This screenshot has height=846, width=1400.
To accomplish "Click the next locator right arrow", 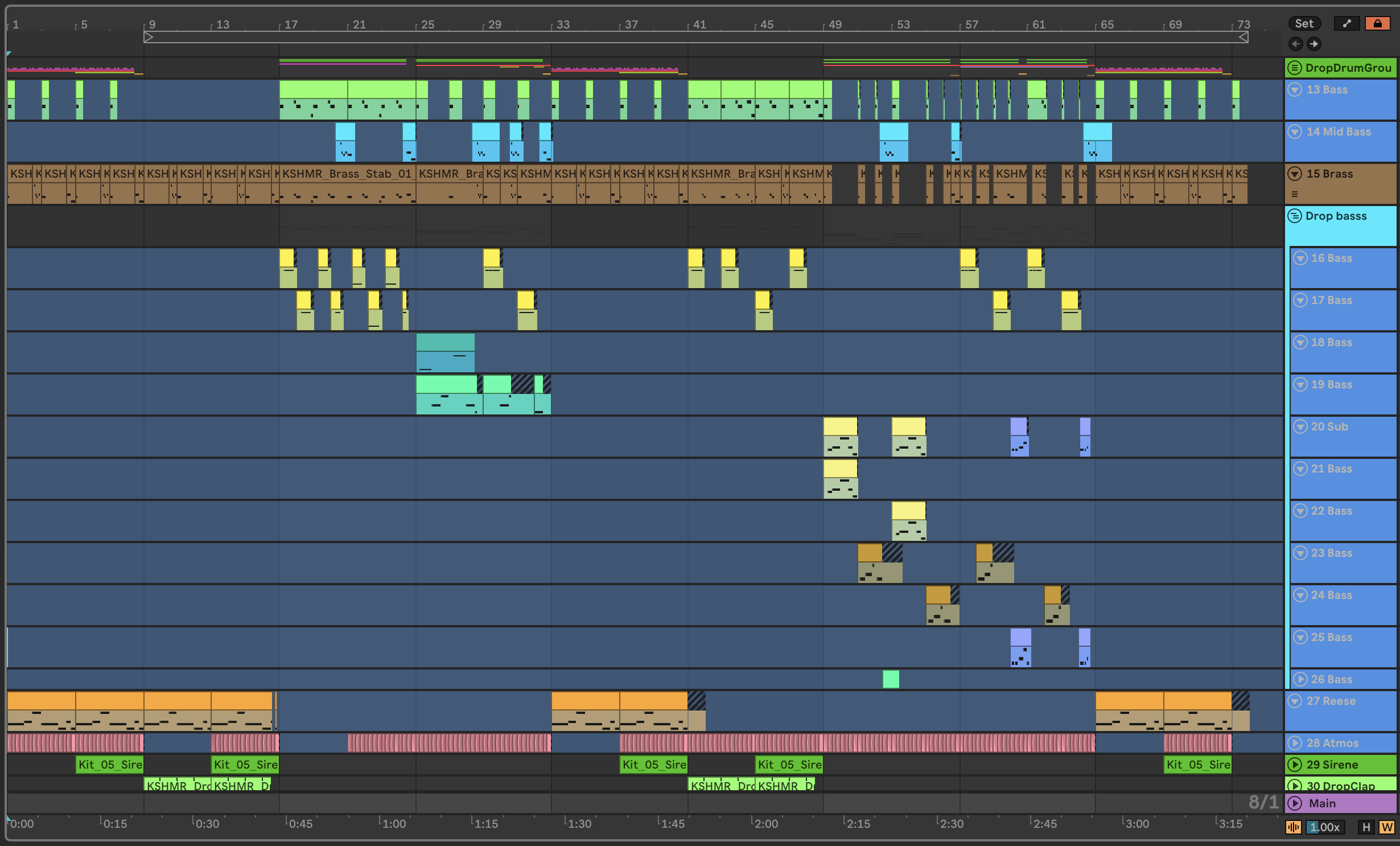I will click(x=1314, y=44).
